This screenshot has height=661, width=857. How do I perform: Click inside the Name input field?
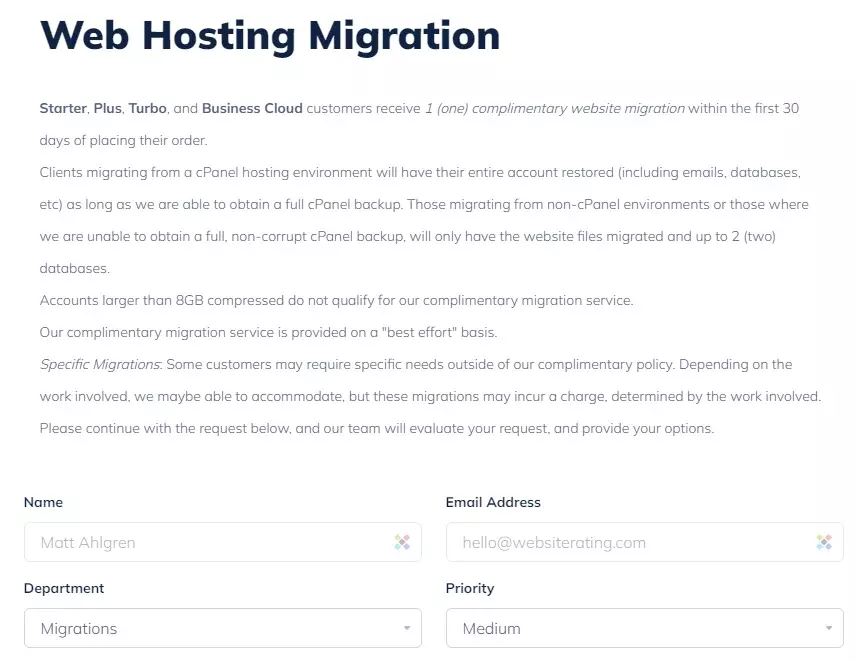coord(200,542)
